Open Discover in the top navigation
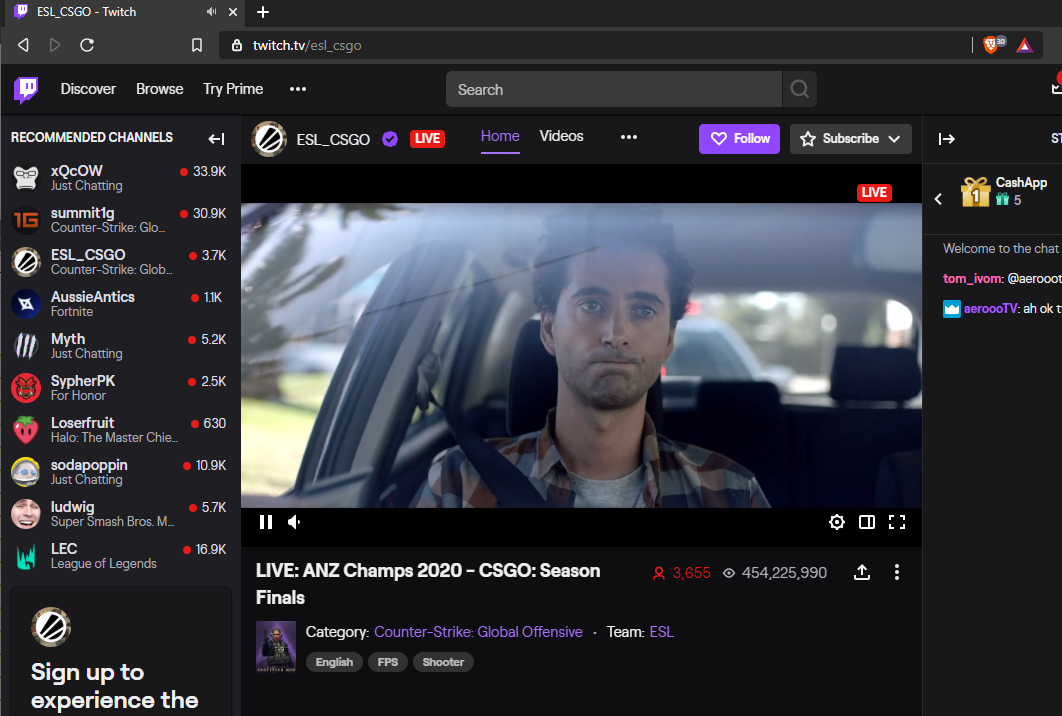 coord(88,89)
